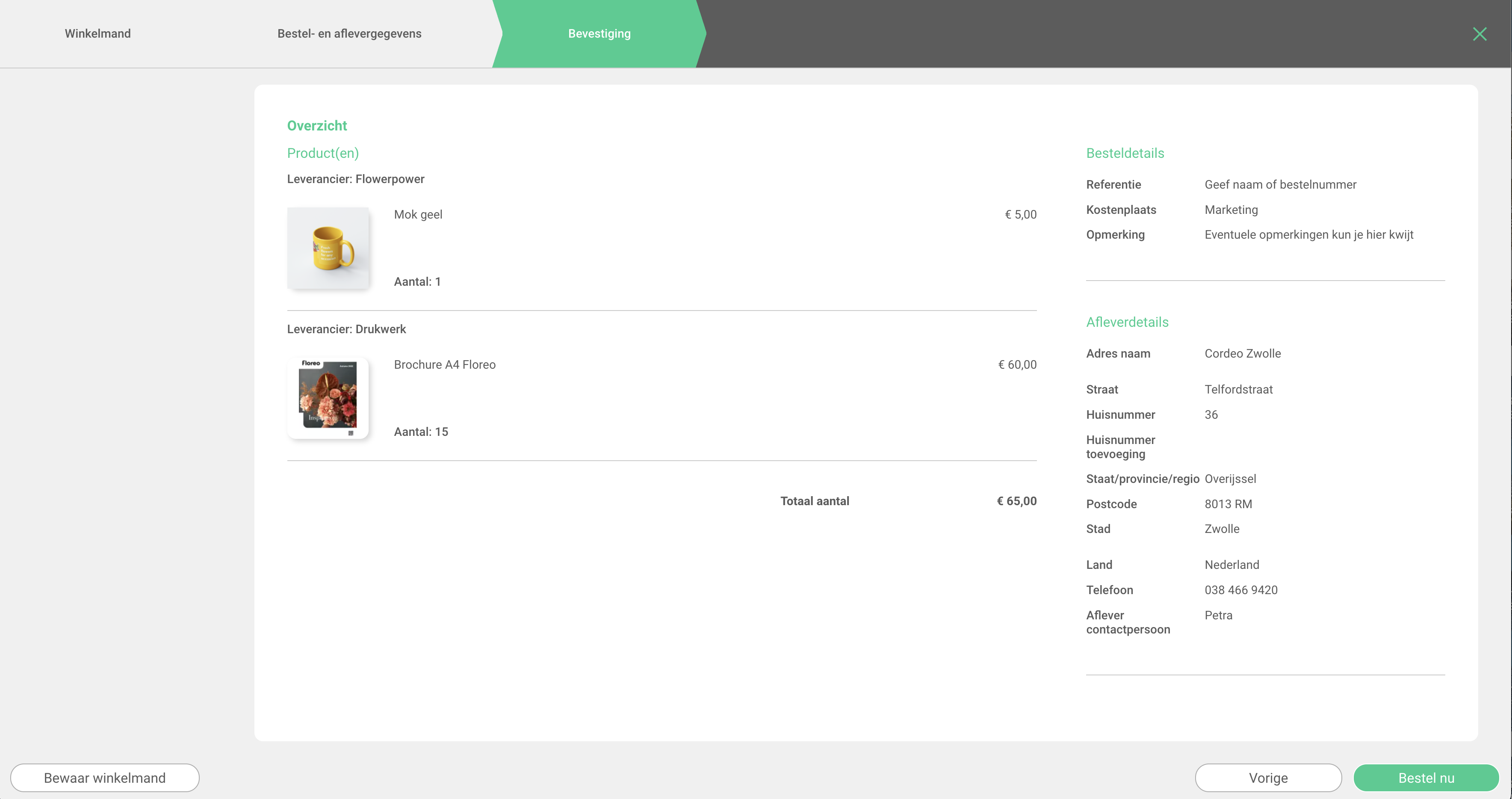Click the Adres naam label

(x=1118, y=353)
